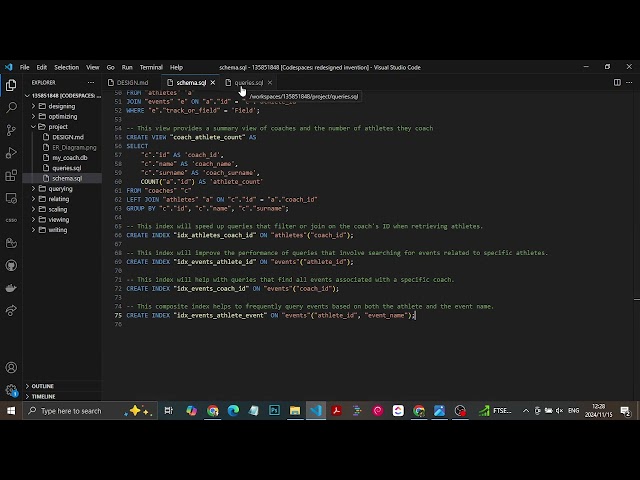Open the Edit menu

coord(42,67)
